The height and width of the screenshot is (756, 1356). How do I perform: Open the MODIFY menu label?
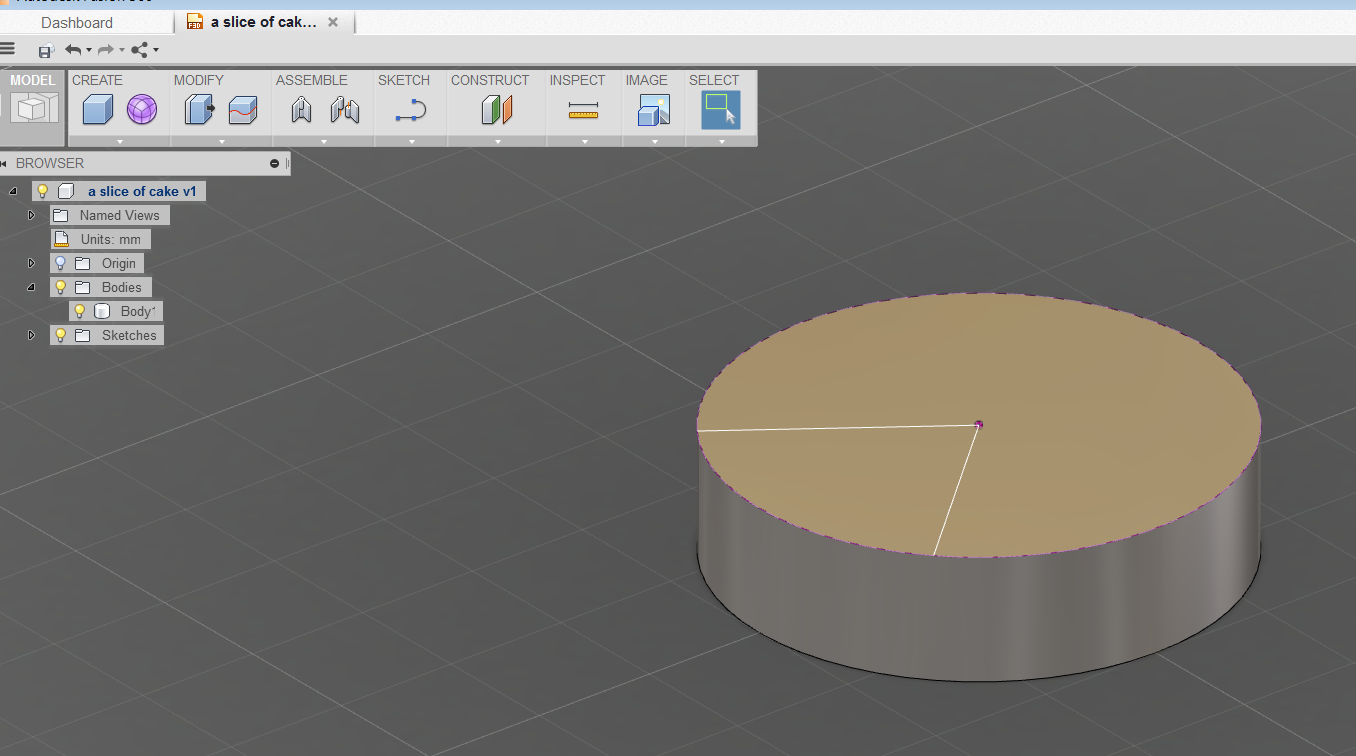tap(199, 80)
